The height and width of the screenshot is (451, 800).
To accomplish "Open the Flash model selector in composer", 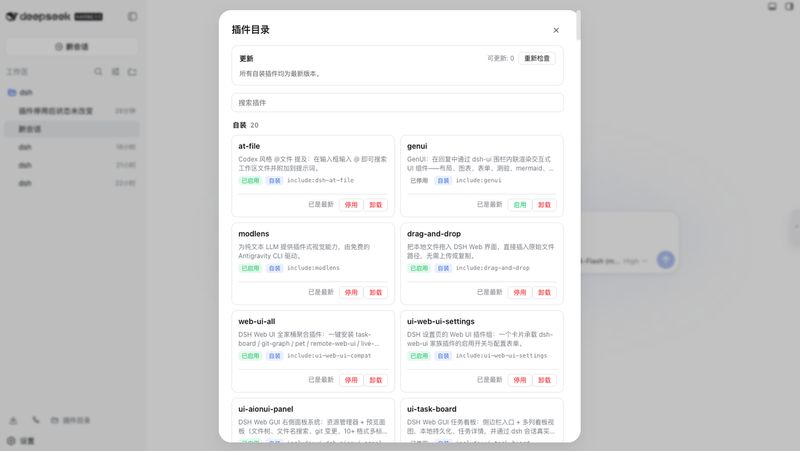I will (600, 261).
